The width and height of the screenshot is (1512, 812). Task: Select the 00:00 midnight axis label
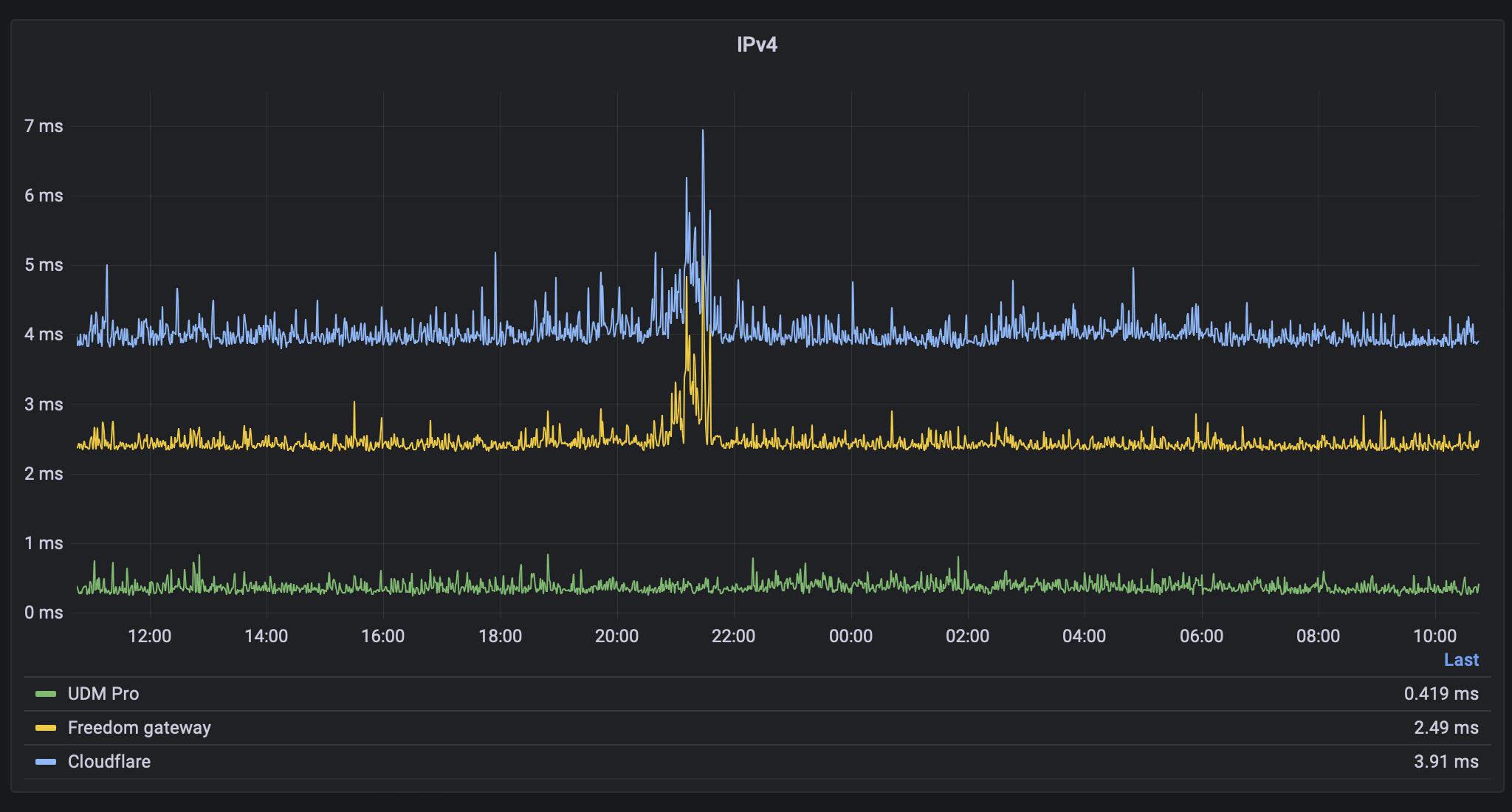coord(850,636)
